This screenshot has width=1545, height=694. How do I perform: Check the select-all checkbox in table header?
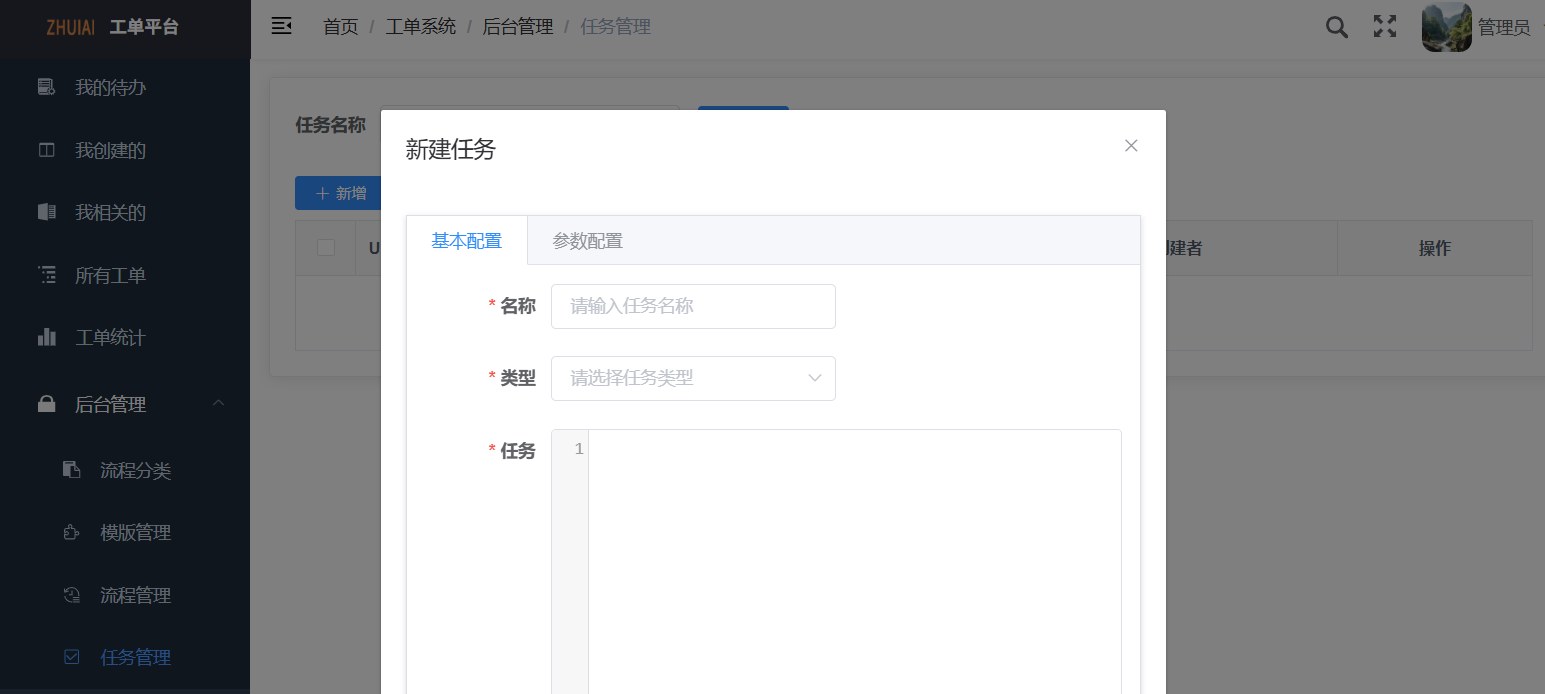pos(324,247)
